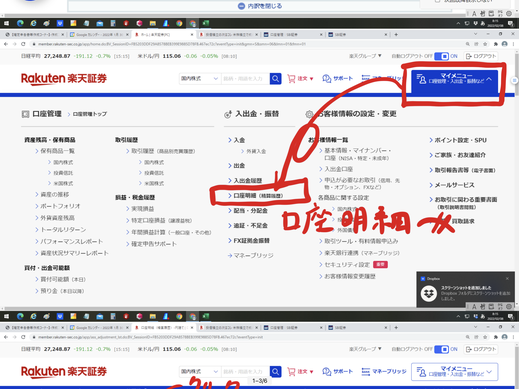Toggle 自動ログアウト switch in lower capture
The height and width of the screenshot is (389, 519).
442,349
